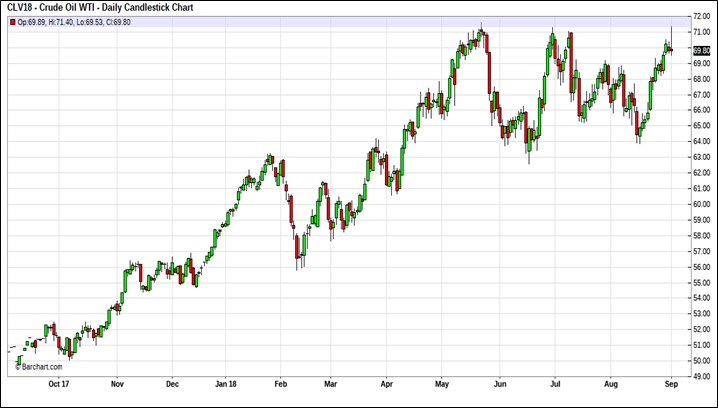This screenshot has height=408, width=718.
Task: Click the 'Sep' date axis label
Action: click(x=671, y=384)
